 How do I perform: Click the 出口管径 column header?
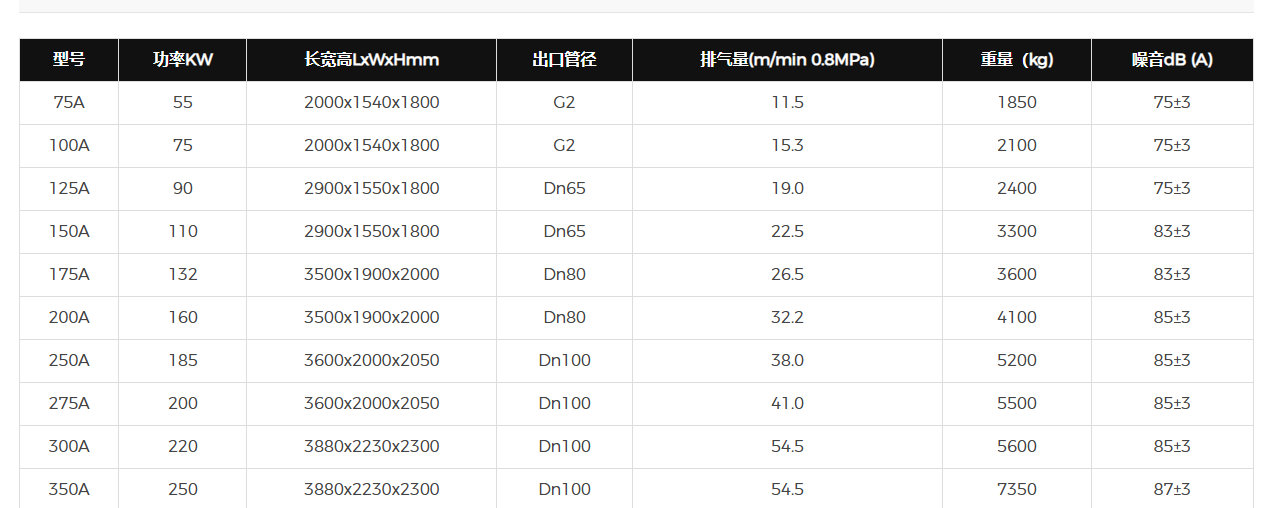coord(564,60)
